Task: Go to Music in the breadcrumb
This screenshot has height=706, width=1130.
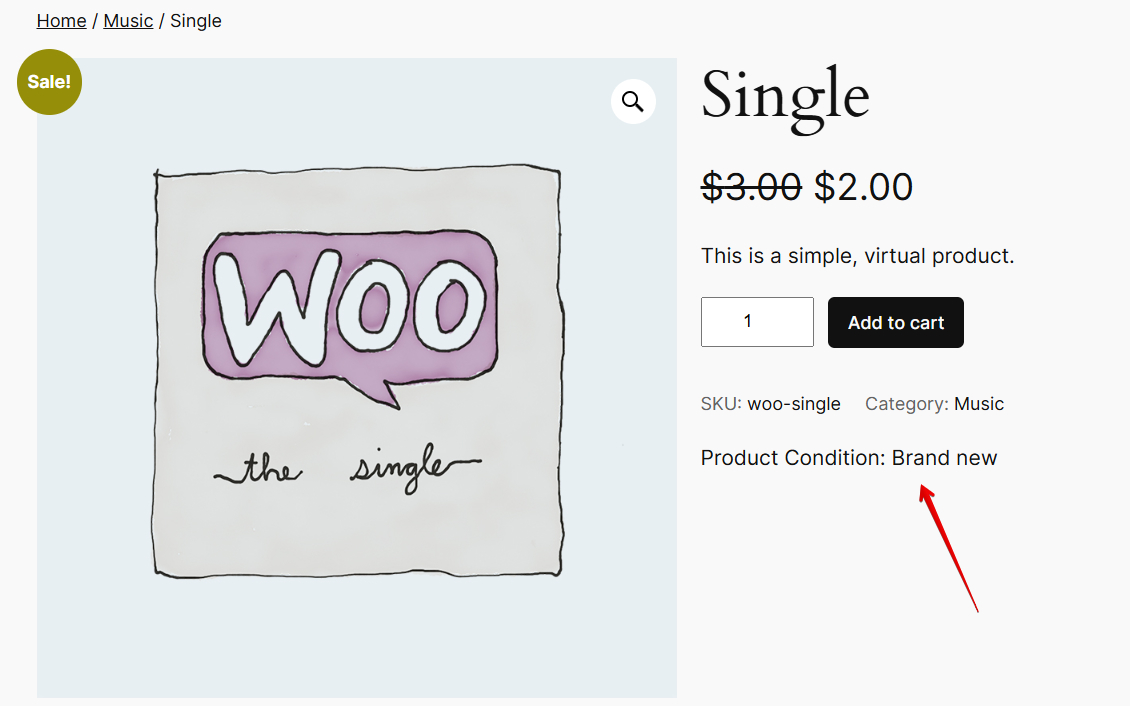Action: tap(128, 20)
